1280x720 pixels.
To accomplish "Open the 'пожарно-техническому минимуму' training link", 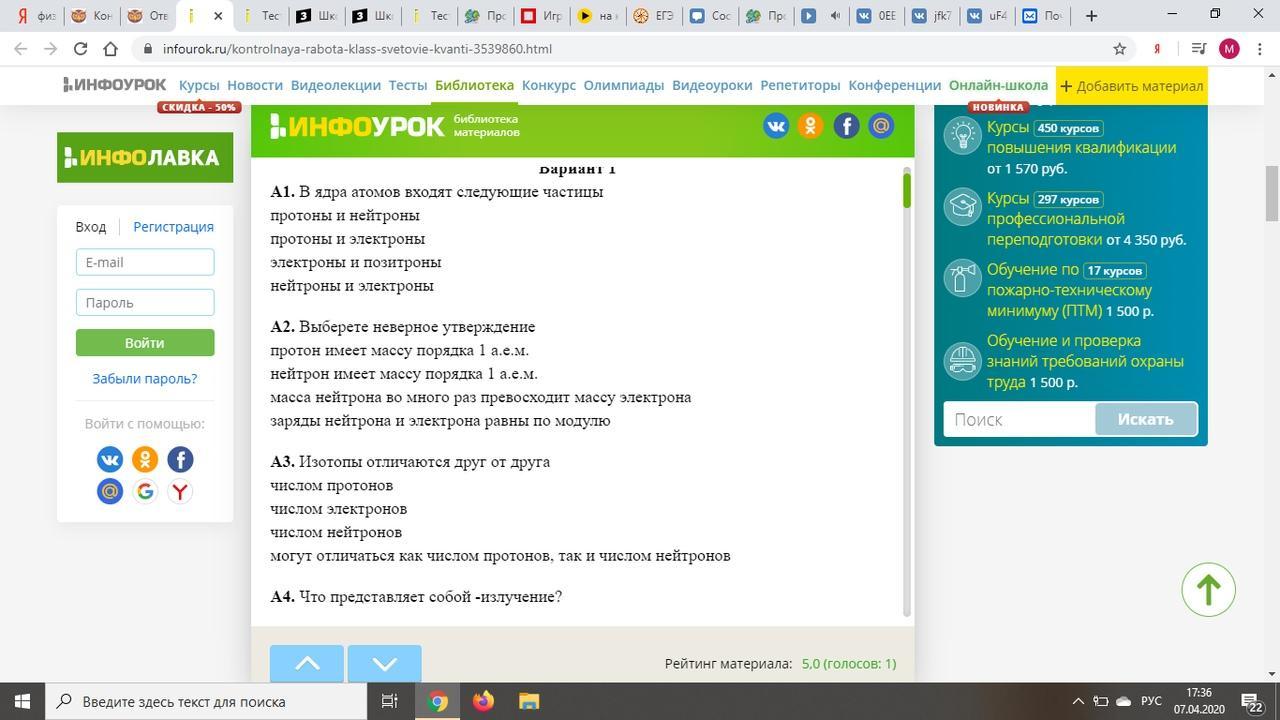I will coord(1069,300).
